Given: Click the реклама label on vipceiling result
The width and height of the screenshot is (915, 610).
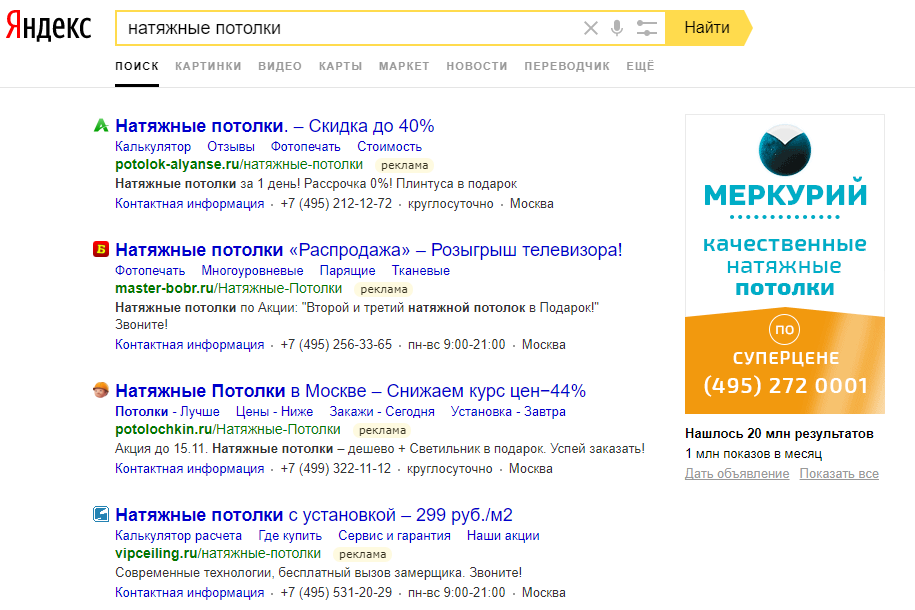Looking at the screenshot, I should point(362,554).
